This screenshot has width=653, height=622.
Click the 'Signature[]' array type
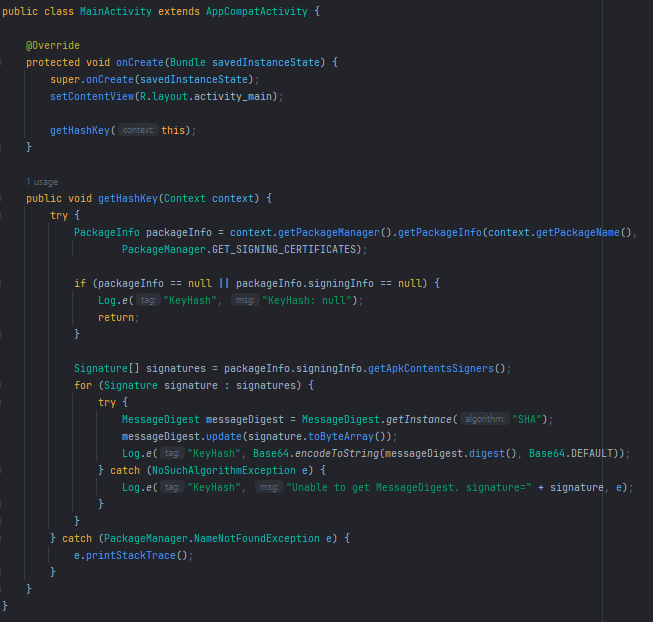pos(107,368)
